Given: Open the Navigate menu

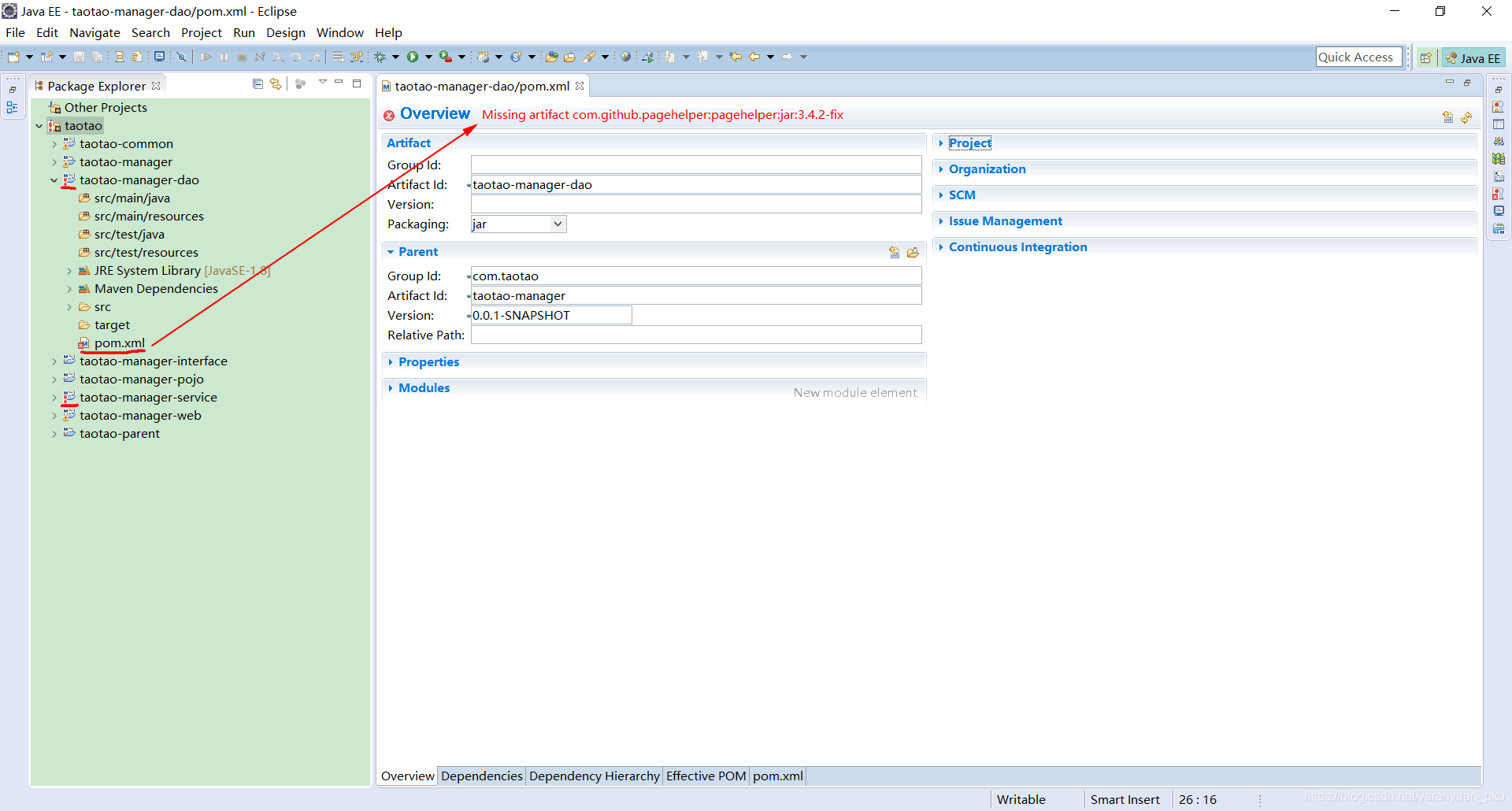Looking at the screenshot, I should click(x=94, y=32).
